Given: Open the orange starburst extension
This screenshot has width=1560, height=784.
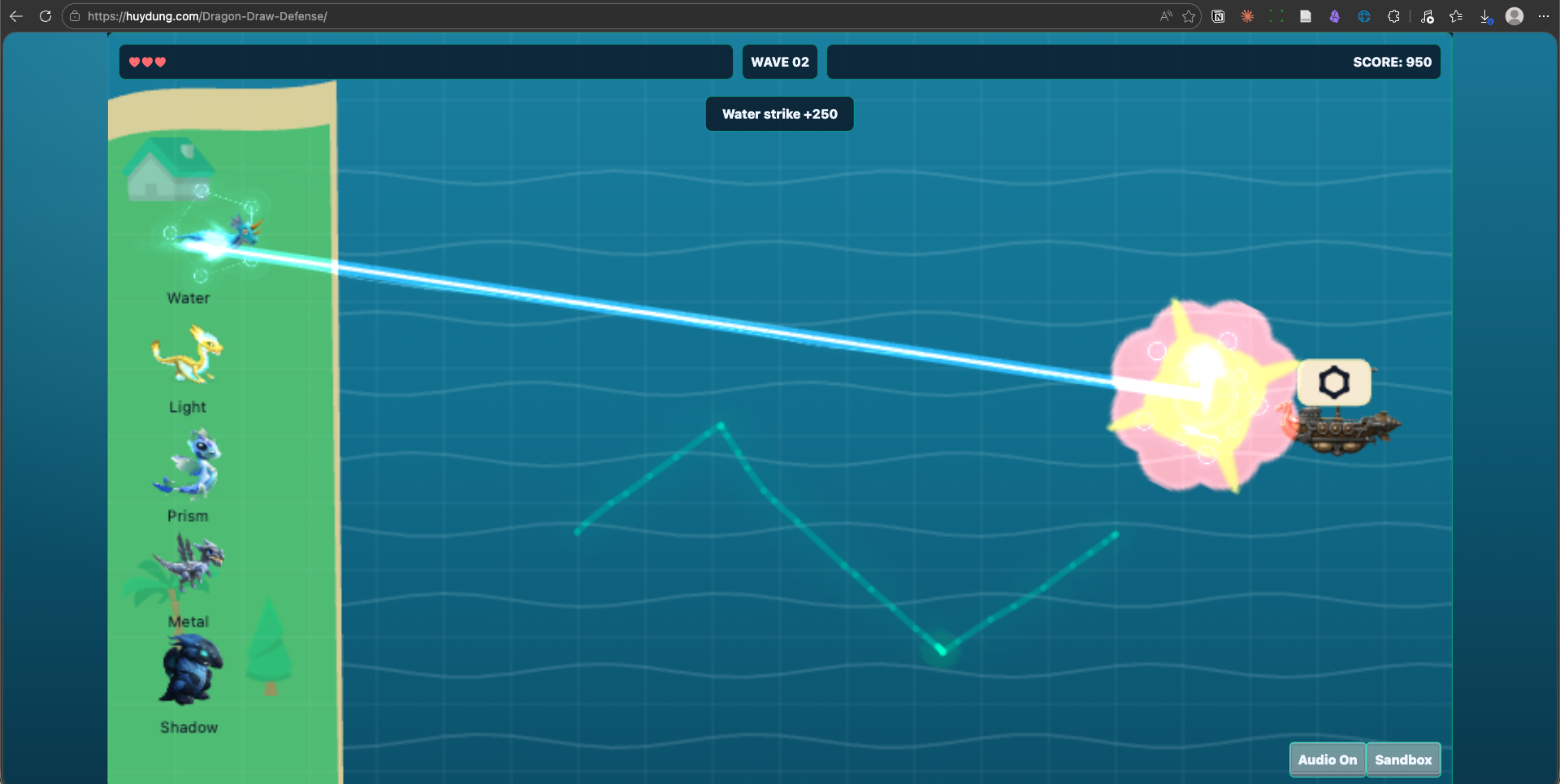Looking at the screenshot, I should (1247, 16).
